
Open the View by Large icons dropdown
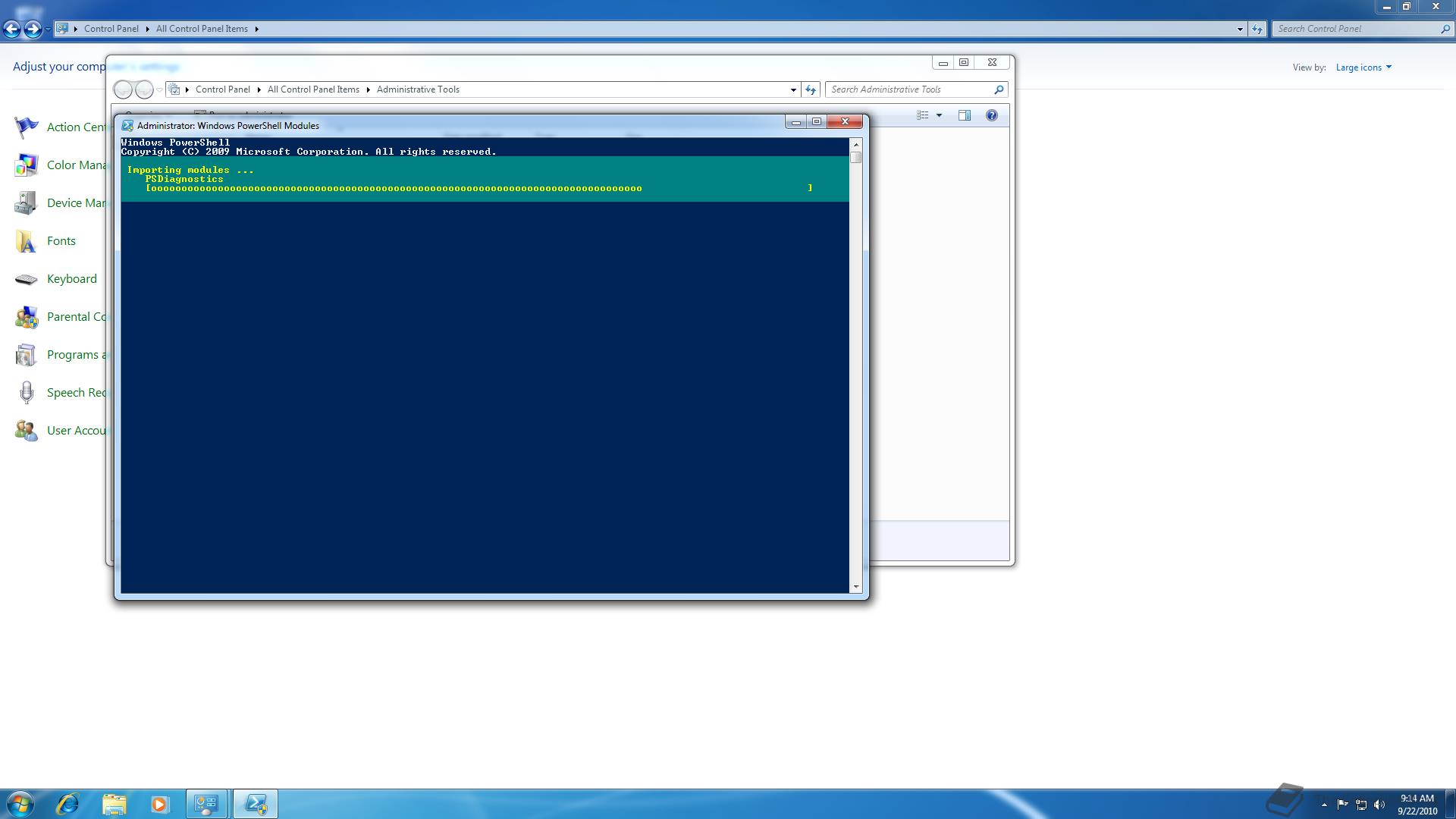pyautogui.click(x=1363, y=67)
